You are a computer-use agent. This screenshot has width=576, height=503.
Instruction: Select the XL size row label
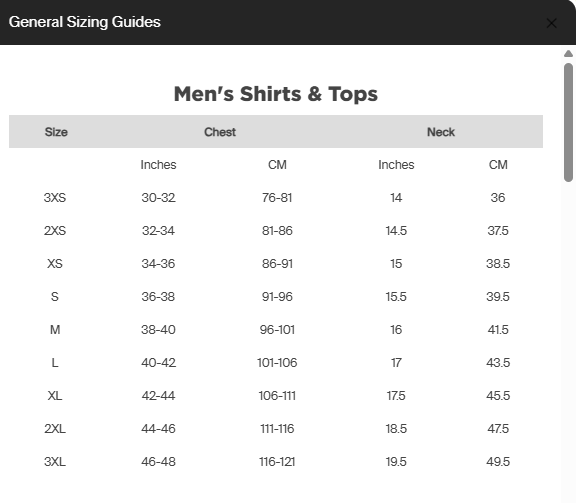pyautogui.click(x=55, y=396)
